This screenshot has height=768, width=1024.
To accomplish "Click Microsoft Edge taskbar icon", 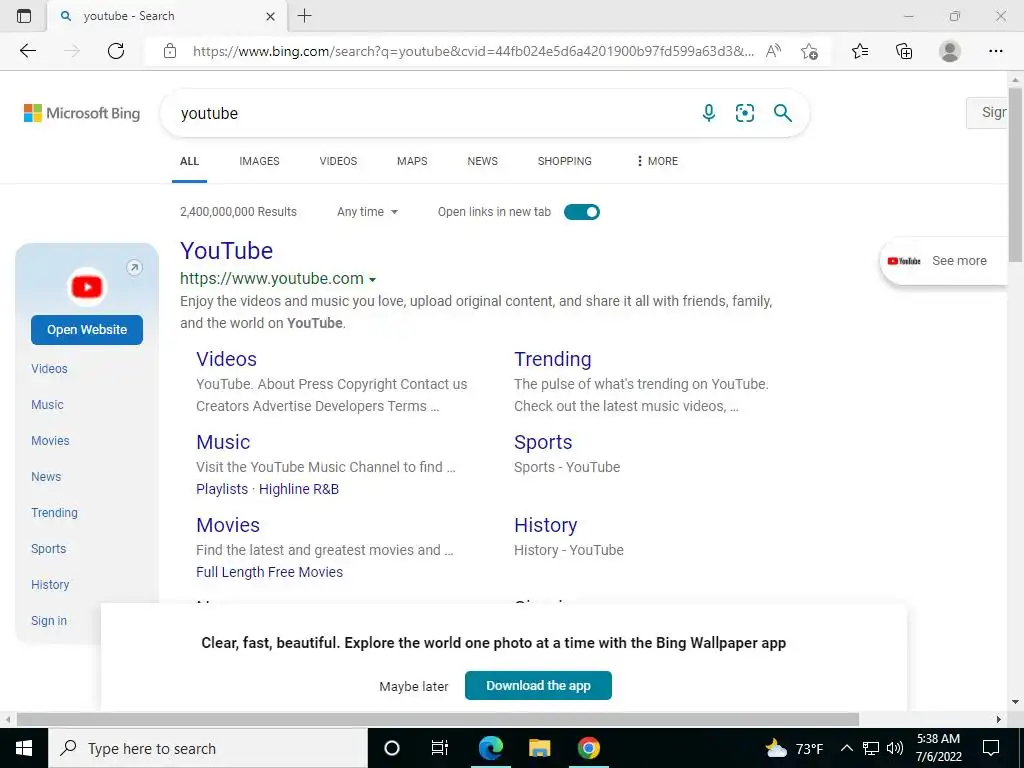I will pos(490,748).
